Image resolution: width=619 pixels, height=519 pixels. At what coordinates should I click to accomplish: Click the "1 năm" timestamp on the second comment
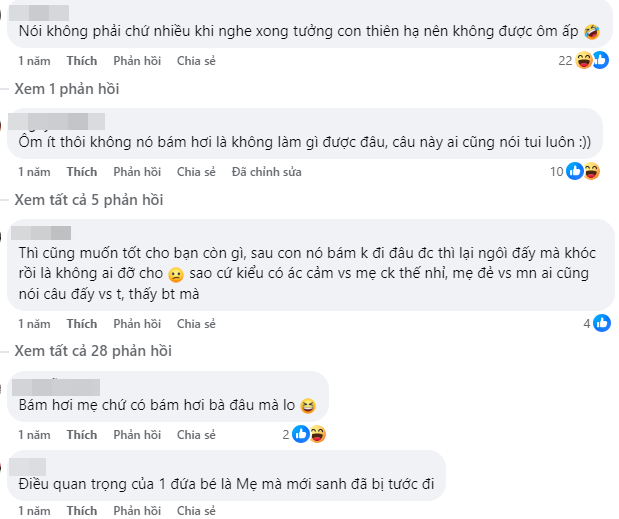(34, 172)
